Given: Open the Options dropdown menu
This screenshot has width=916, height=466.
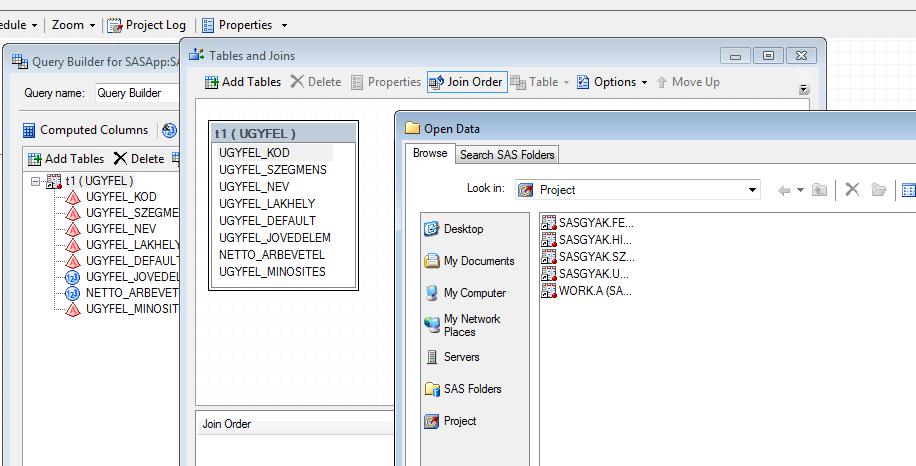Looking at the screenshot, I should tap(612, 82).
